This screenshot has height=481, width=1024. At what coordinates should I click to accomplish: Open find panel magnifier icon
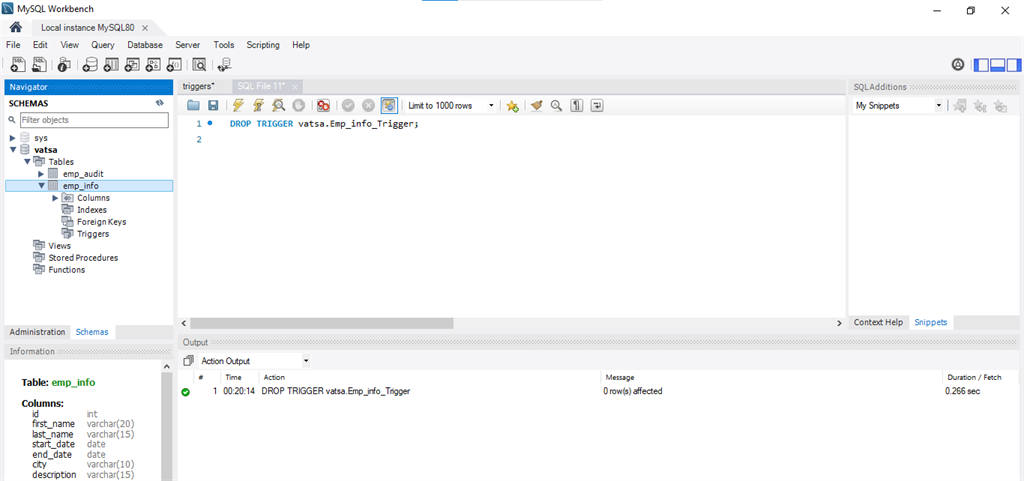tap(556, 105)
